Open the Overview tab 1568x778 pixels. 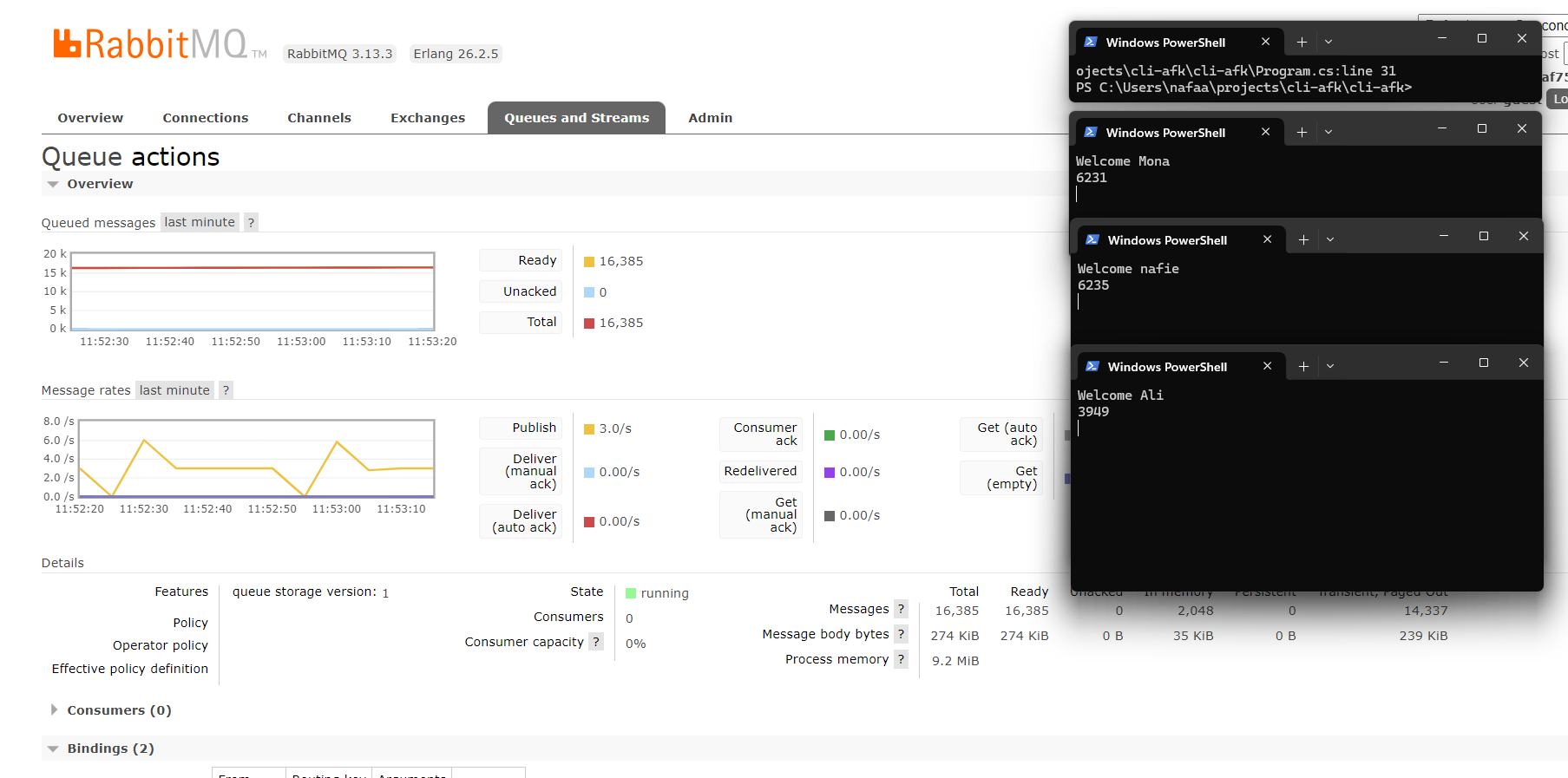[90, 118]
